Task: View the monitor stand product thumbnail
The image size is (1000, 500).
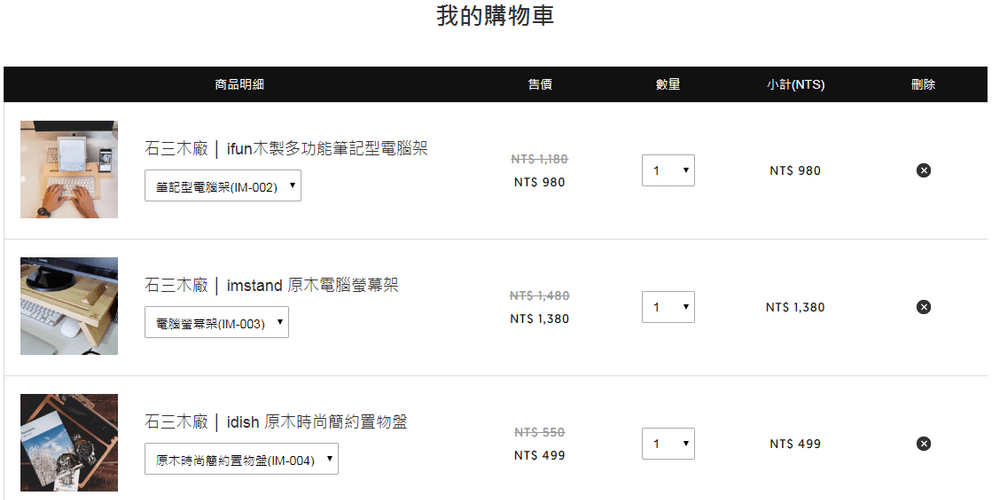Action: click(x=69, y=305)
